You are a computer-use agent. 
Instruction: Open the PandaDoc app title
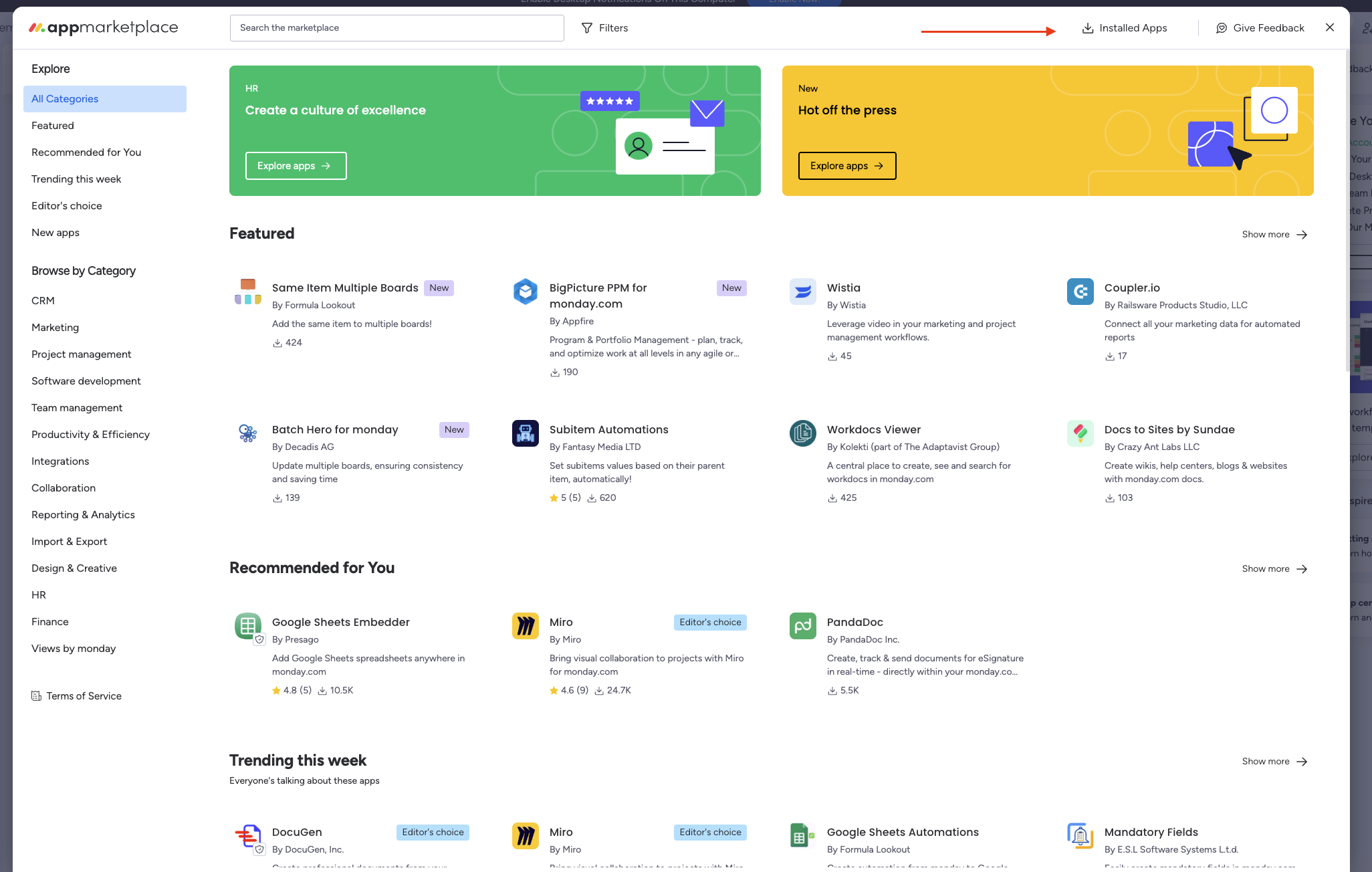click(x=855, y=623)
